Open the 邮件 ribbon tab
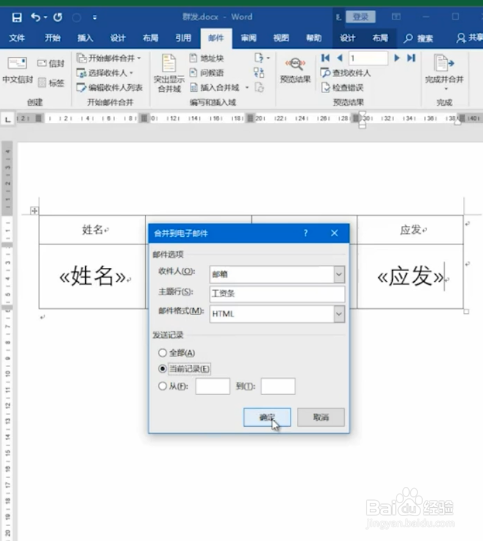Screen dimensions: 483x541 [216, 38]
